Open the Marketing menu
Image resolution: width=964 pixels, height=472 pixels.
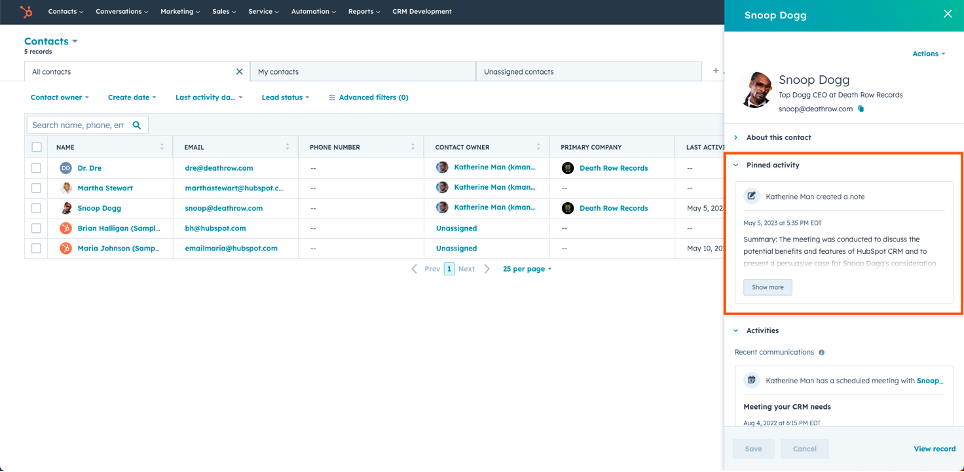181,12
